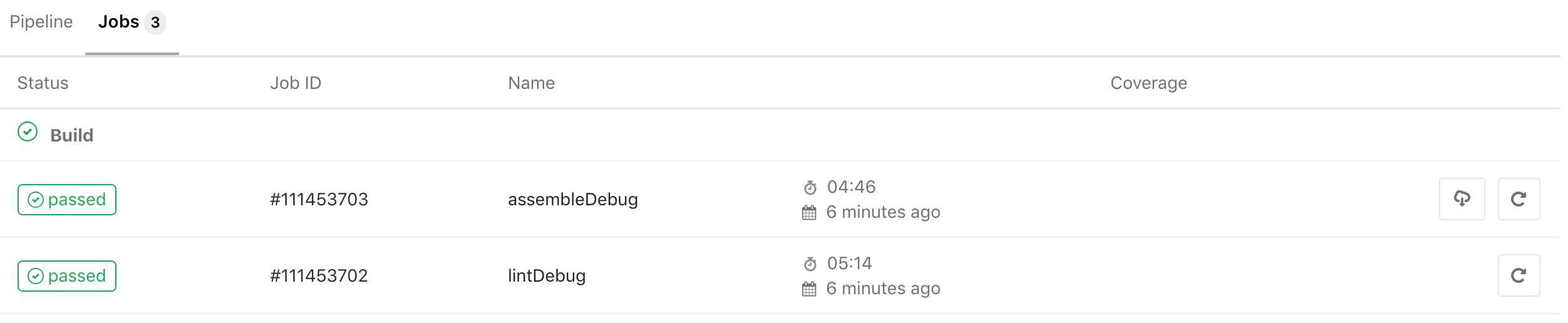Open job #111453702
This screenshot has height=323, width=1568.
pos(319,276)
